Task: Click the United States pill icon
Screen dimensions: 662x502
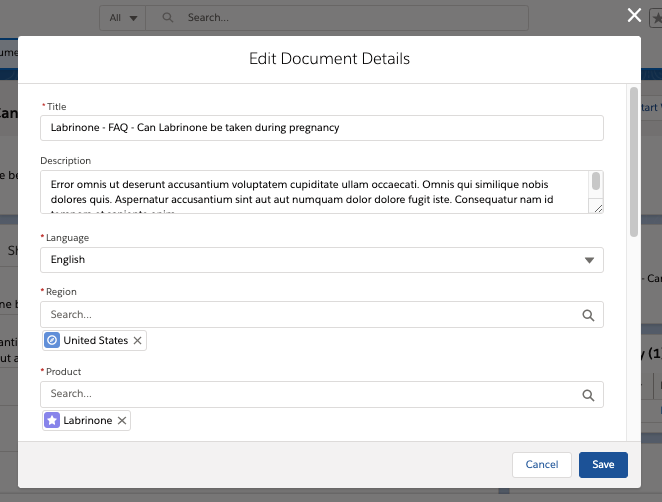Action: tap(52, 341)
